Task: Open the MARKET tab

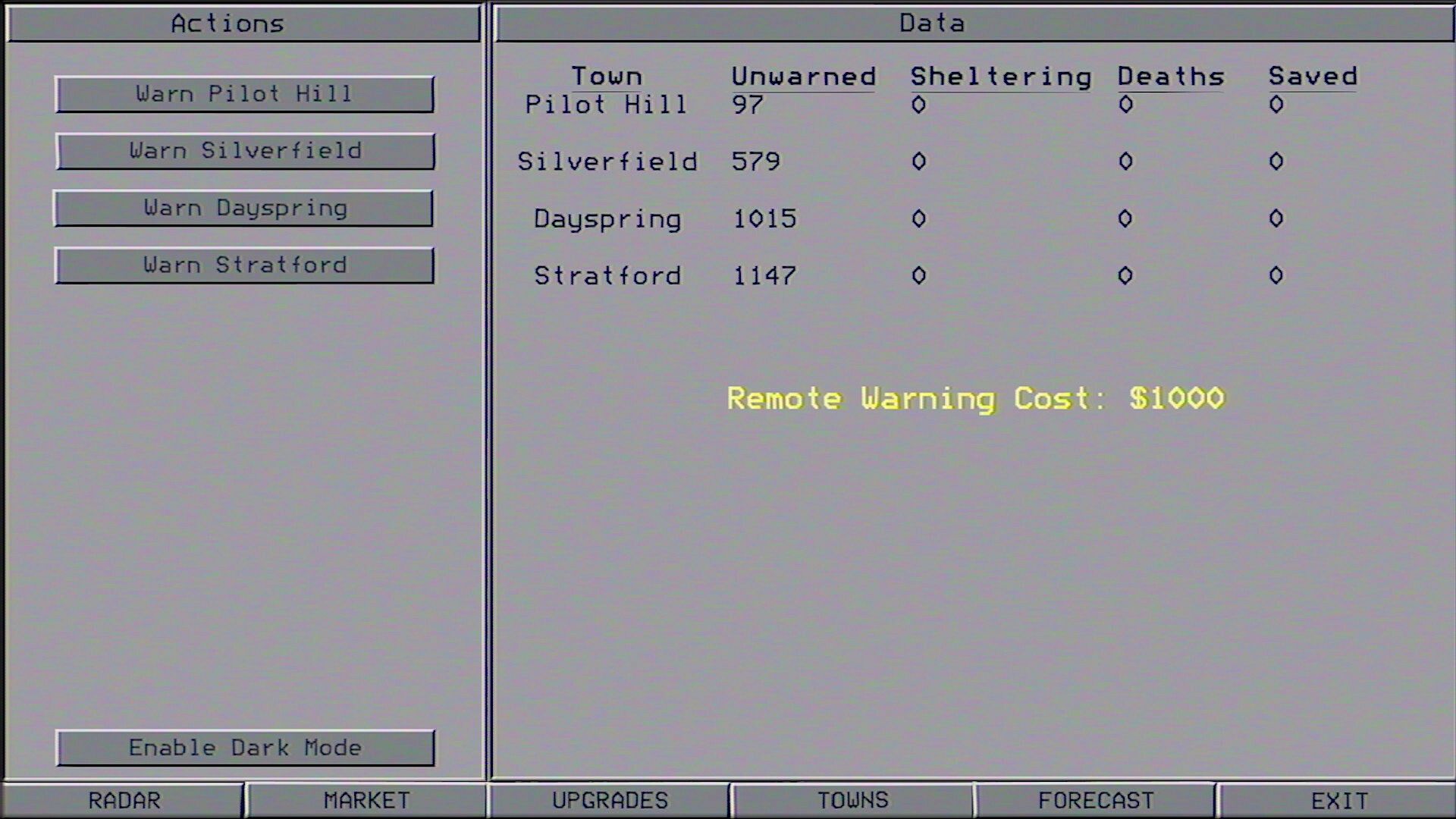Action: pos(366,801)
